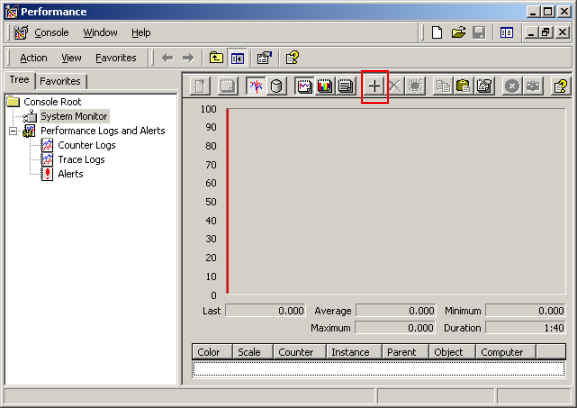
Task: Click the Console menu icon beside Console
Action: tap(21, 33)
